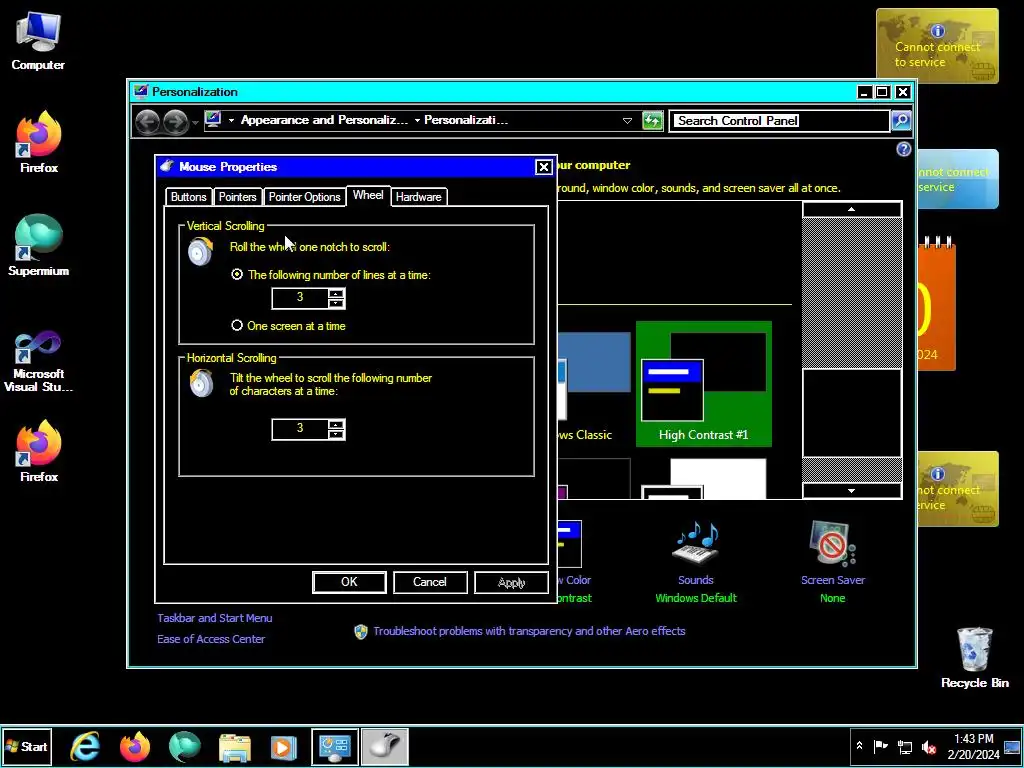The image size is (1024, 768).
Task: Open the top Firefox desktop shortcut
Action: [39, 142]
